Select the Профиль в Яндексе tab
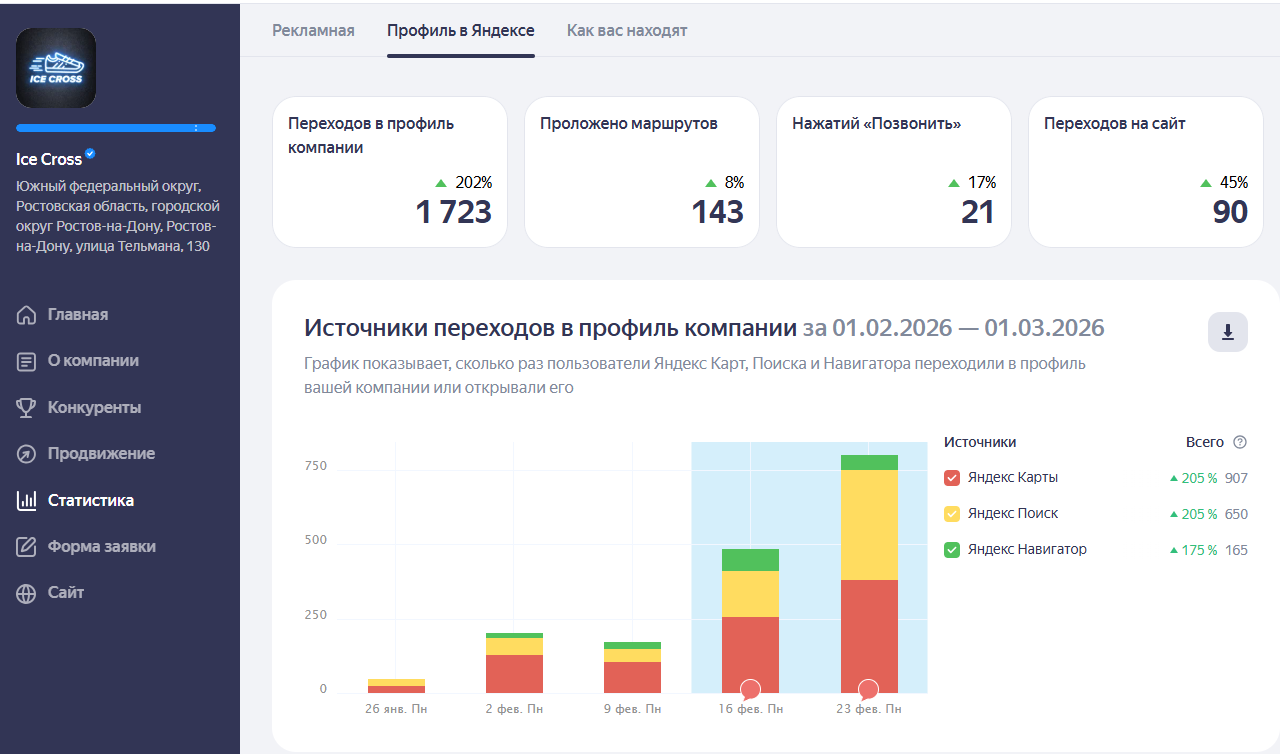The image size is (1280, 754). click(x=461, y=30)
